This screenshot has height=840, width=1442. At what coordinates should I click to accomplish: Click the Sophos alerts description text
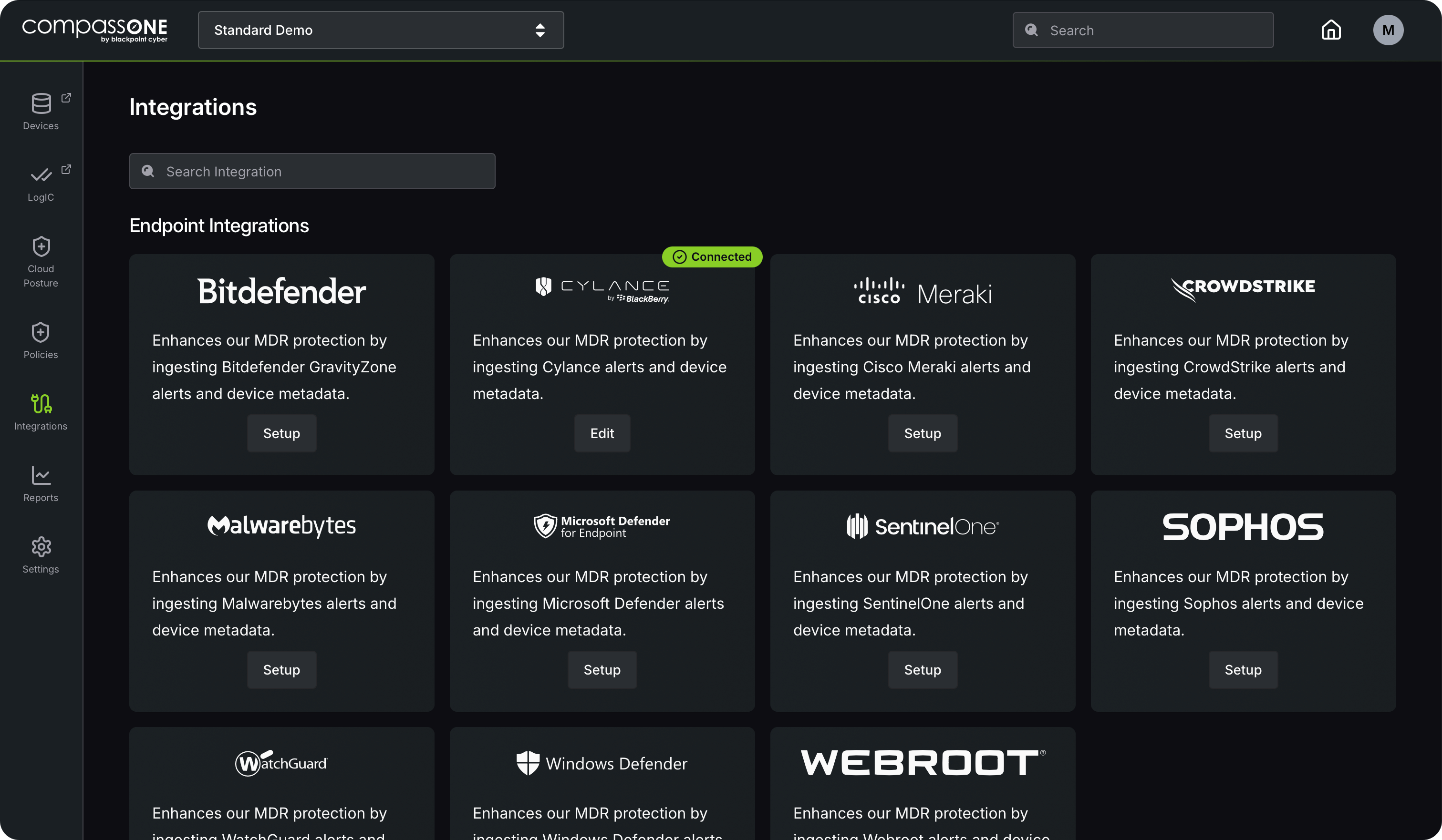[x=1238, y=603]
